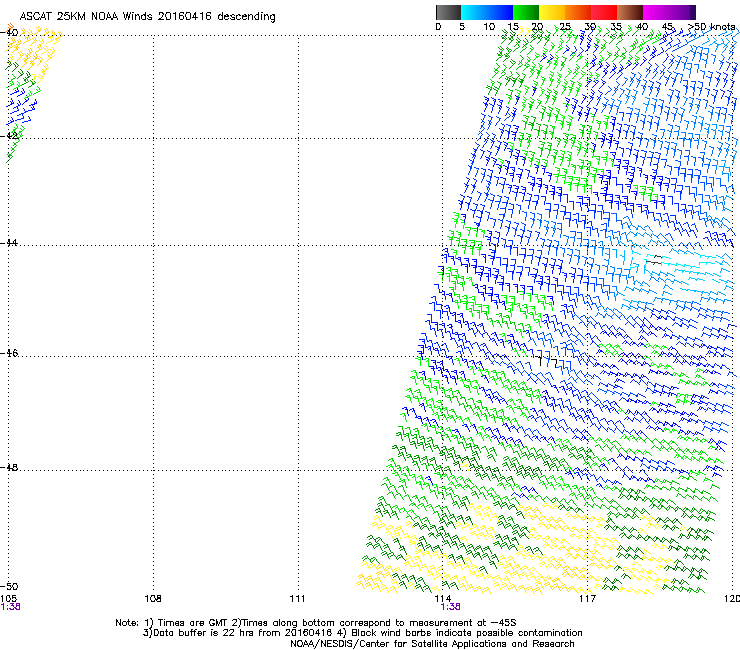Click the latitude label '-42'
Screen dimensions: 740x650
coord(9,136)
